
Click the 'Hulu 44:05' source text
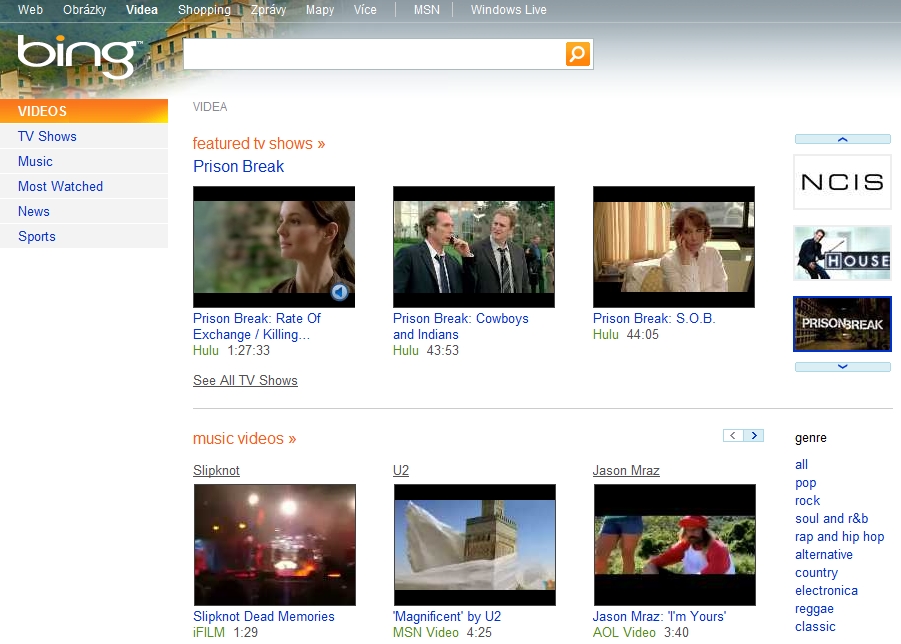pyautogui.click(x=626, y=334)
